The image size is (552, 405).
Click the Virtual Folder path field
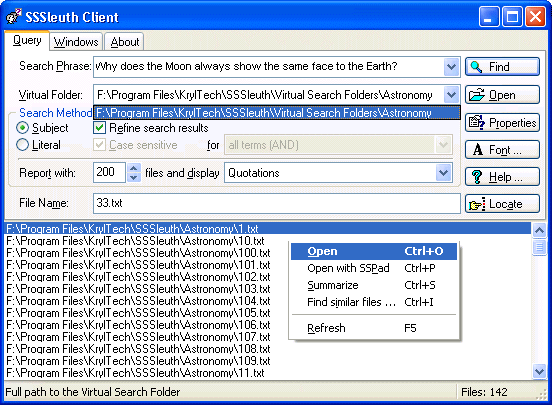tap(269, 94)
